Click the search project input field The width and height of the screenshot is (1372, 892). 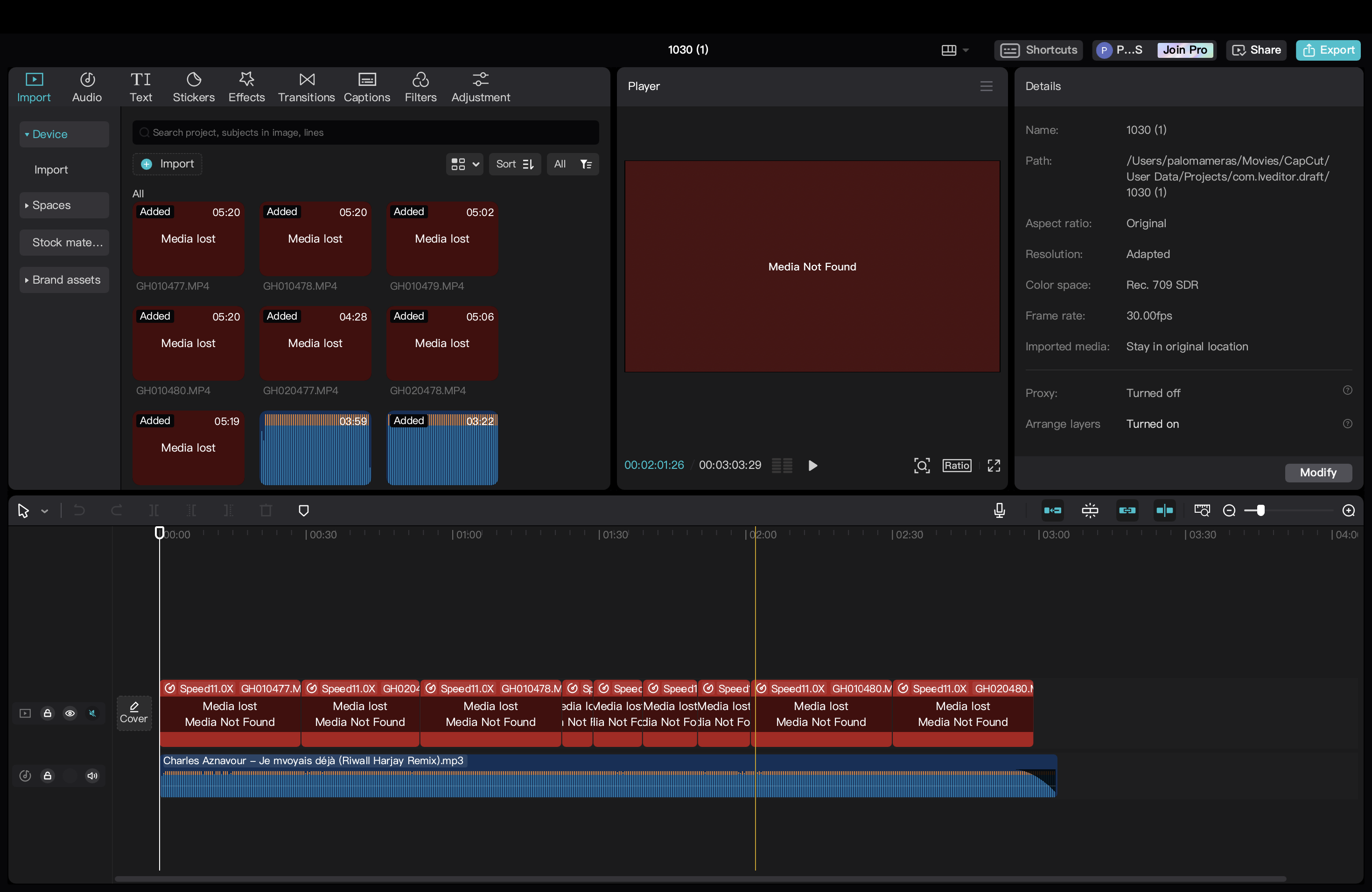point(369,132)
